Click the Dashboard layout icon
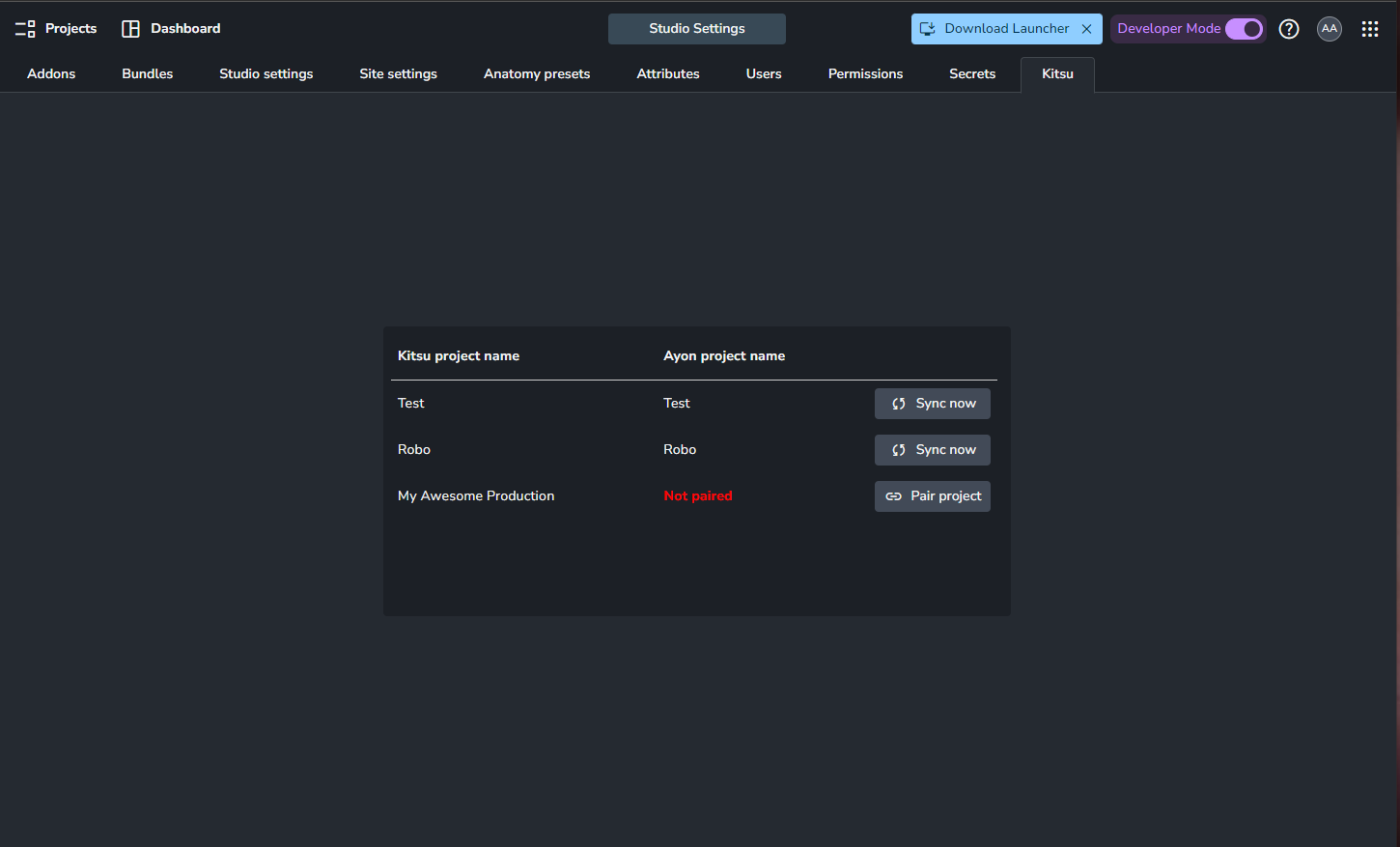 [130, 29]
